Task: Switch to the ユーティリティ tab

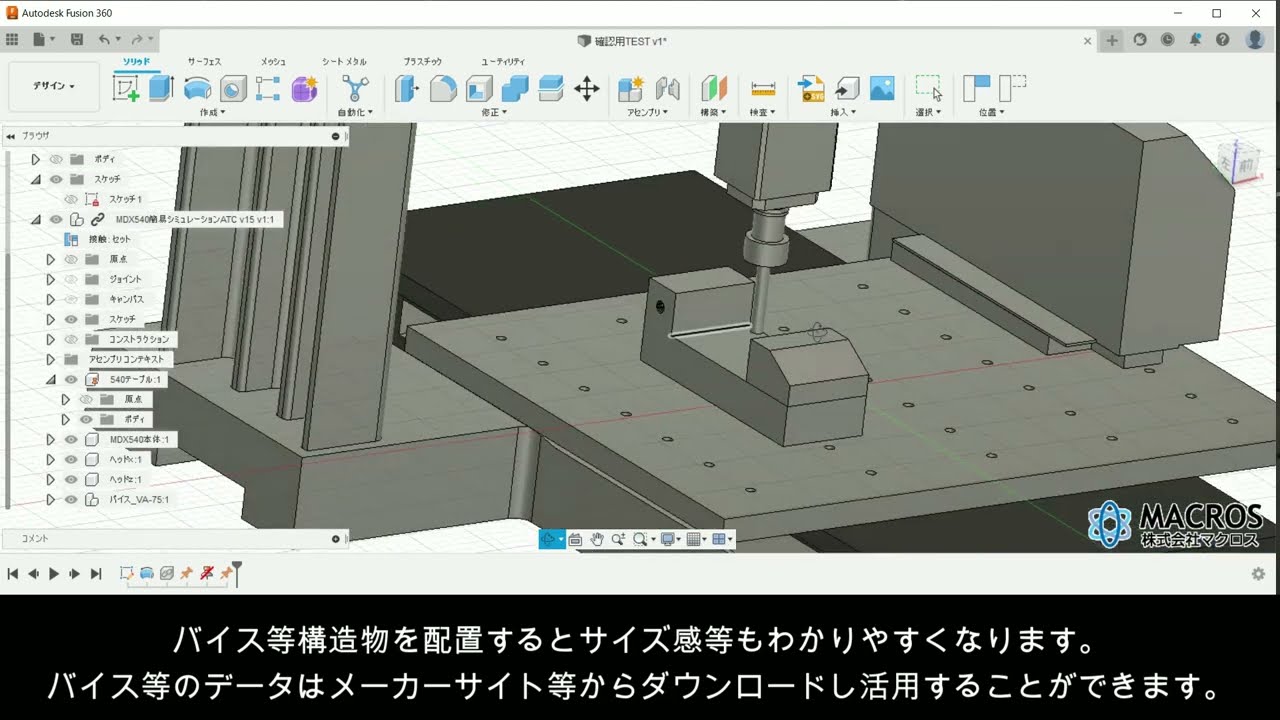Action: tap(503, 61)
